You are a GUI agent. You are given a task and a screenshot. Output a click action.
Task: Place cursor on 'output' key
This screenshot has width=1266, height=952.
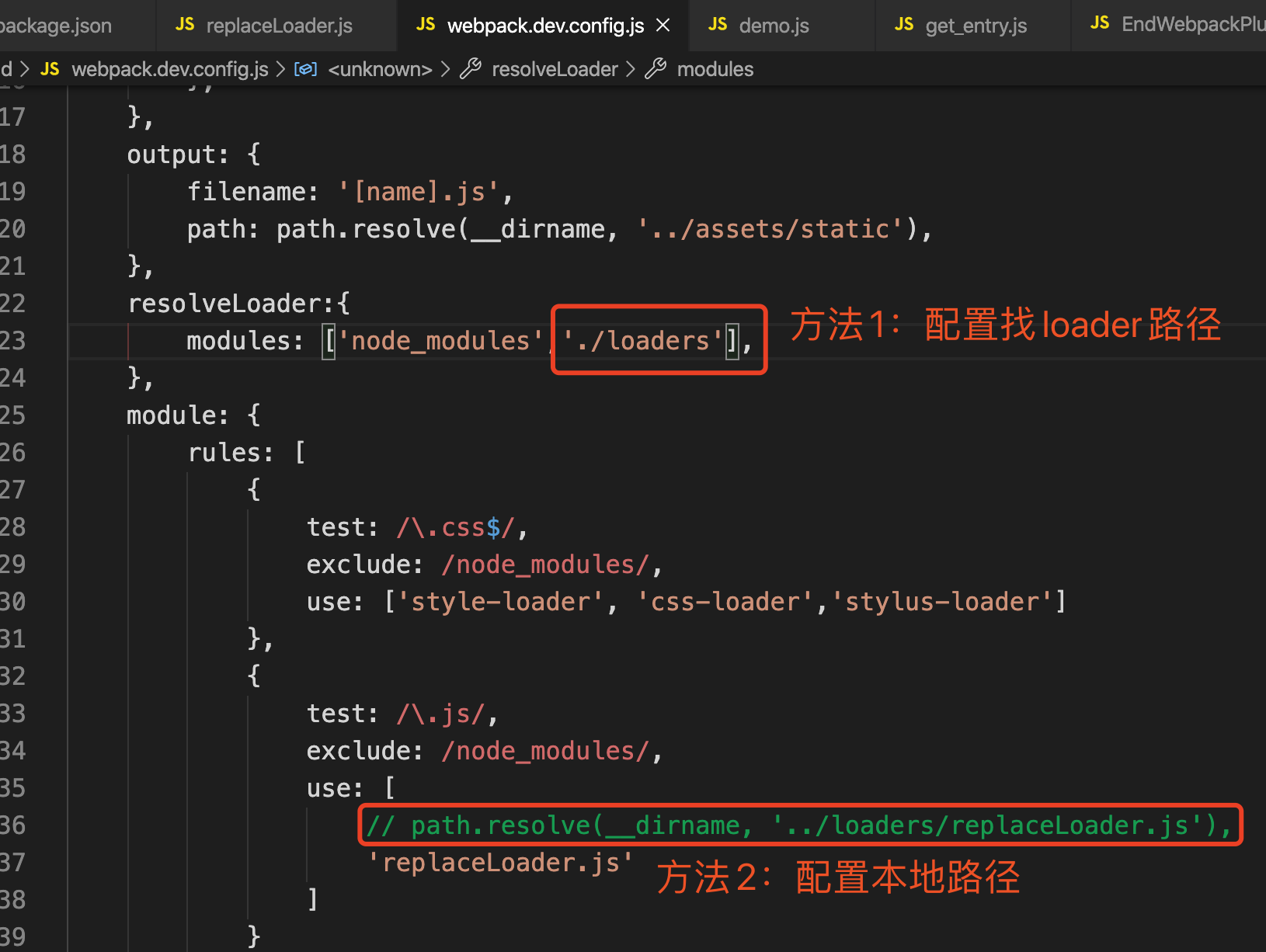[x=172, y=155]
